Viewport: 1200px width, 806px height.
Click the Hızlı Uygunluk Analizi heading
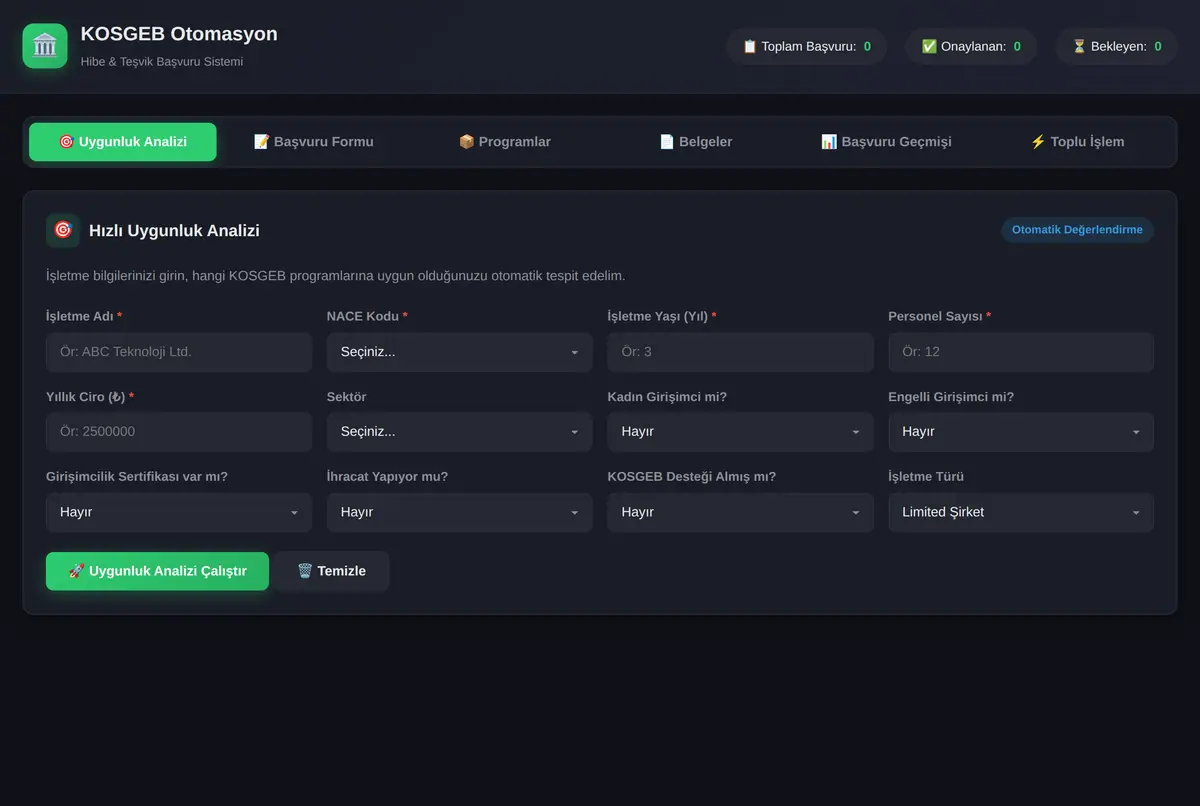tap(174, 231)
